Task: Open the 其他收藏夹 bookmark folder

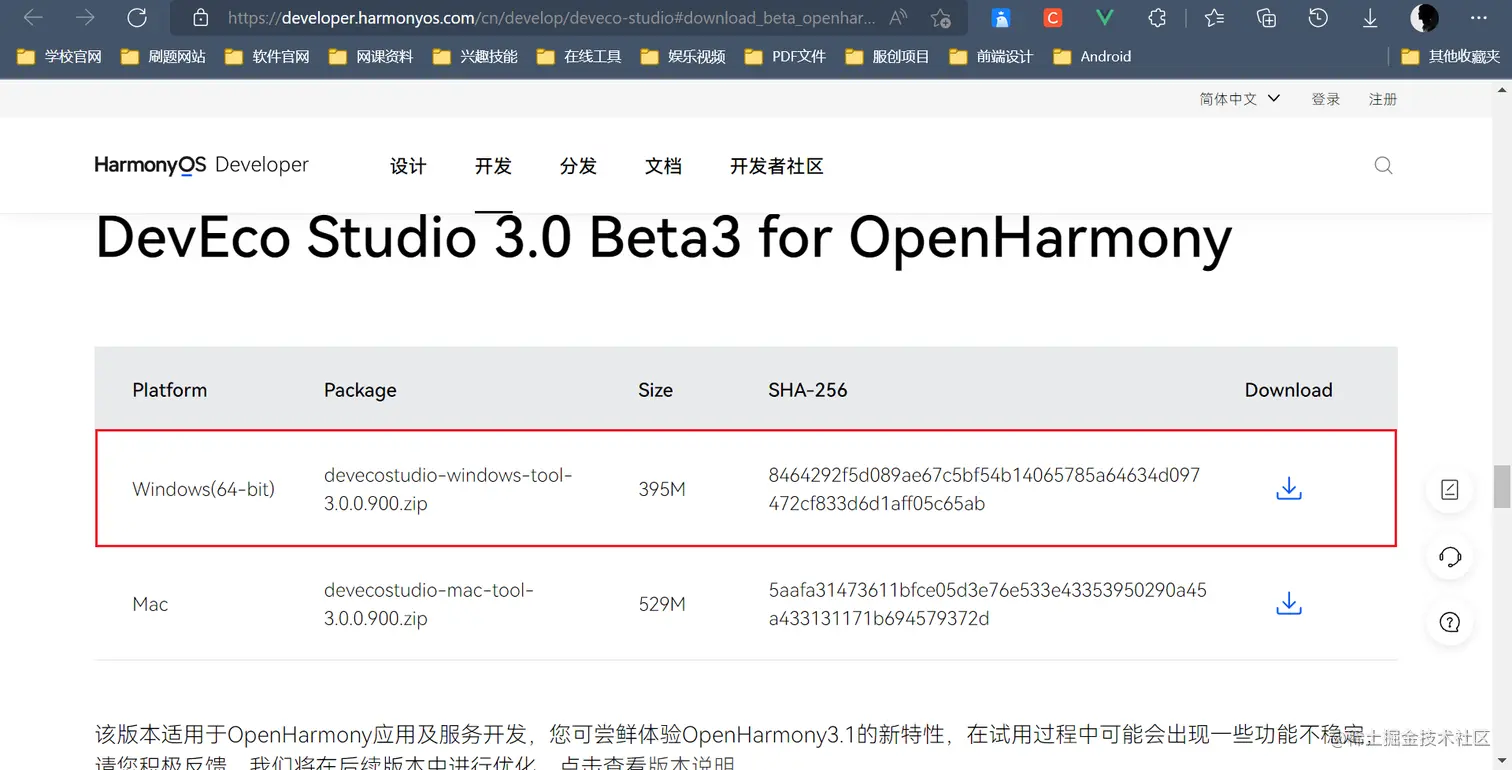Action: [1452, 57]
